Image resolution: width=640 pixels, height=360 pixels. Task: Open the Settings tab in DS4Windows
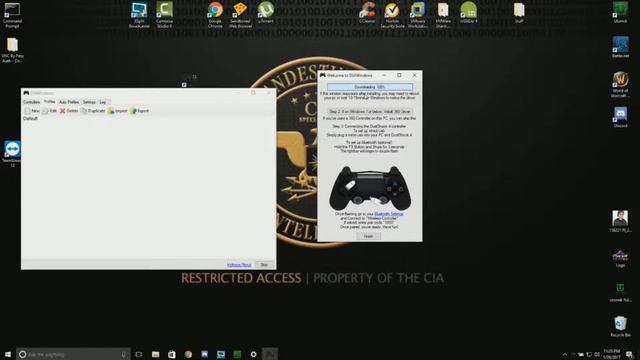(x=89, y=102)
